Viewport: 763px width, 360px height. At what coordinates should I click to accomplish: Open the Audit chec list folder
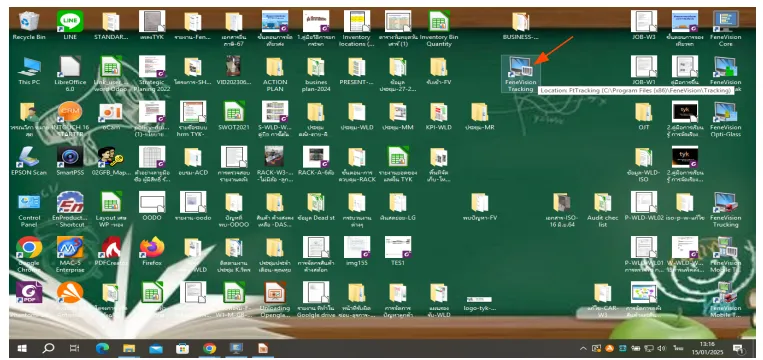tap(602, 210)
